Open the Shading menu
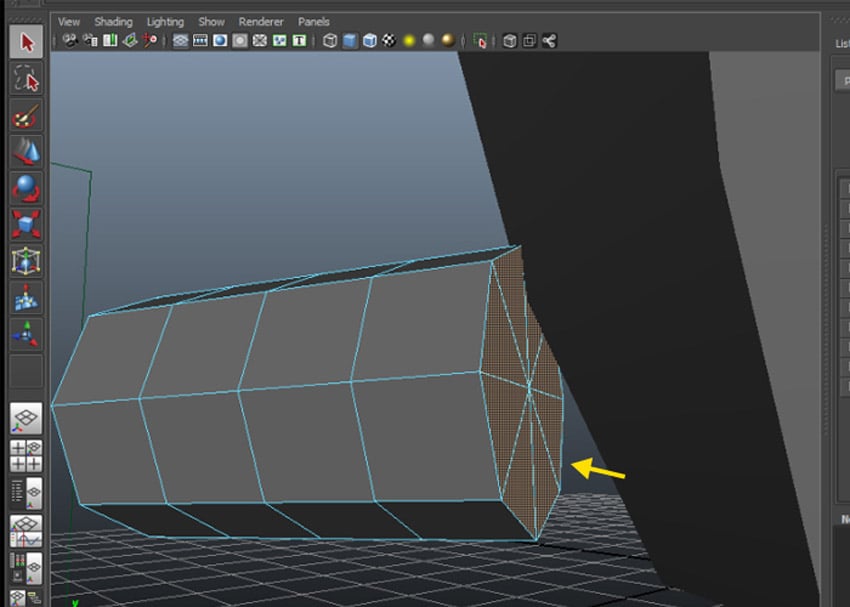This screenshot has height=607, width=850. pyautogui.click(x=113, y=21)
